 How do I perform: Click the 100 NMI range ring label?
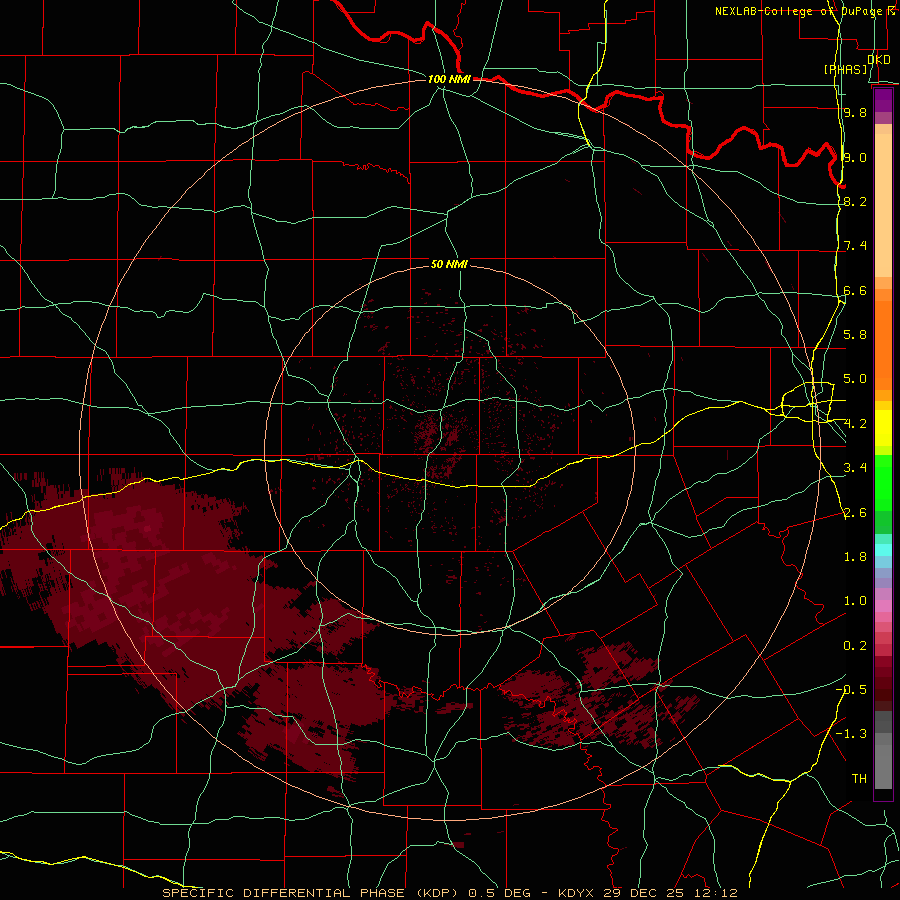click(x=449, y=79)
